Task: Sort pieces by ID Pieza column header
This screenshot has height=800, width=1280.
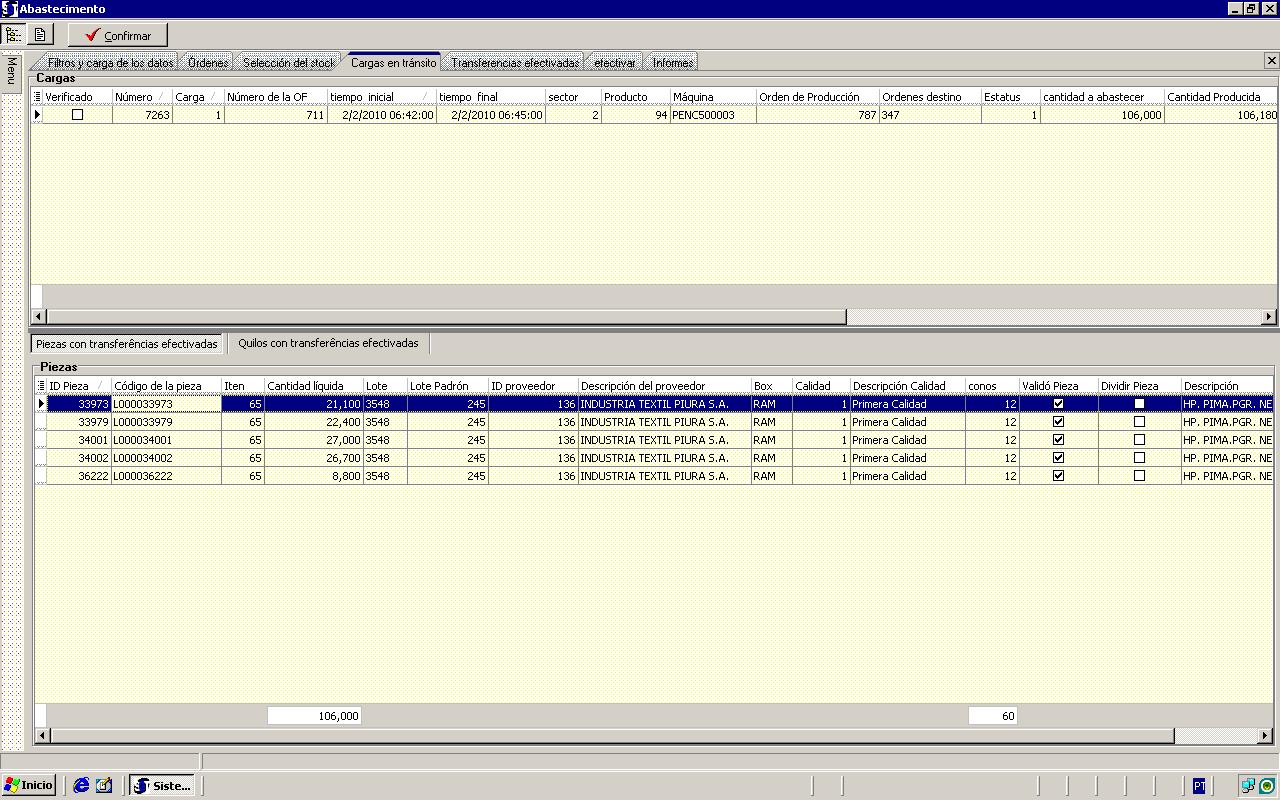Action: pyautogui.click(x=76, y=386)
